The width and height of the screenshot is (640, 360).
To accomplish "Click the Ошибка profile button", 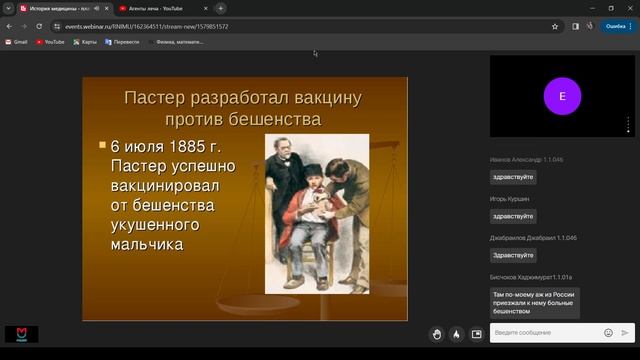I will pyautogui.click(x=616, y=27).
